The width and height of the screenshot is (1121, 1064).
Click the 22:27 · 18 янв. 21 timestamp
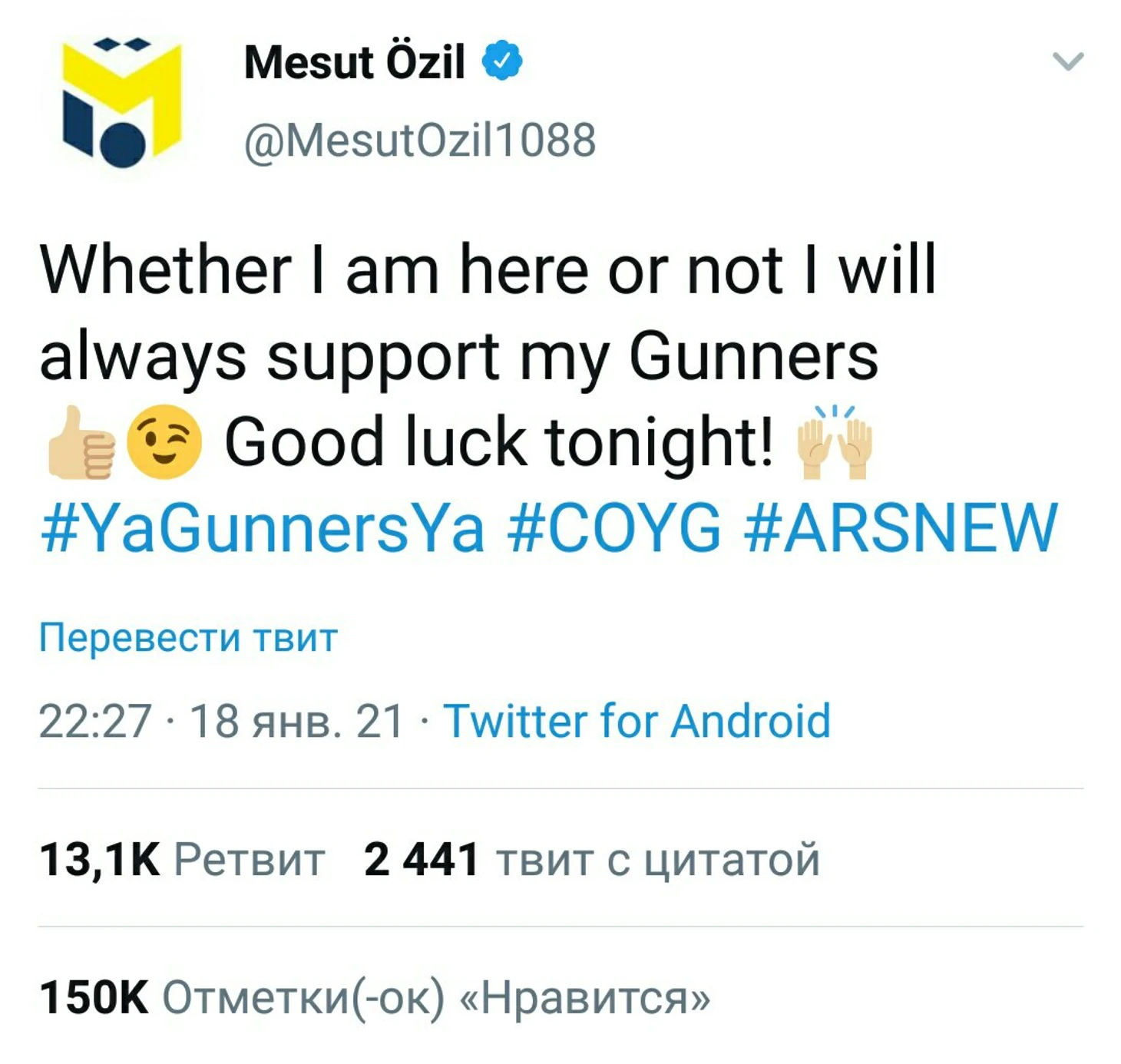[x=221, y=721]
